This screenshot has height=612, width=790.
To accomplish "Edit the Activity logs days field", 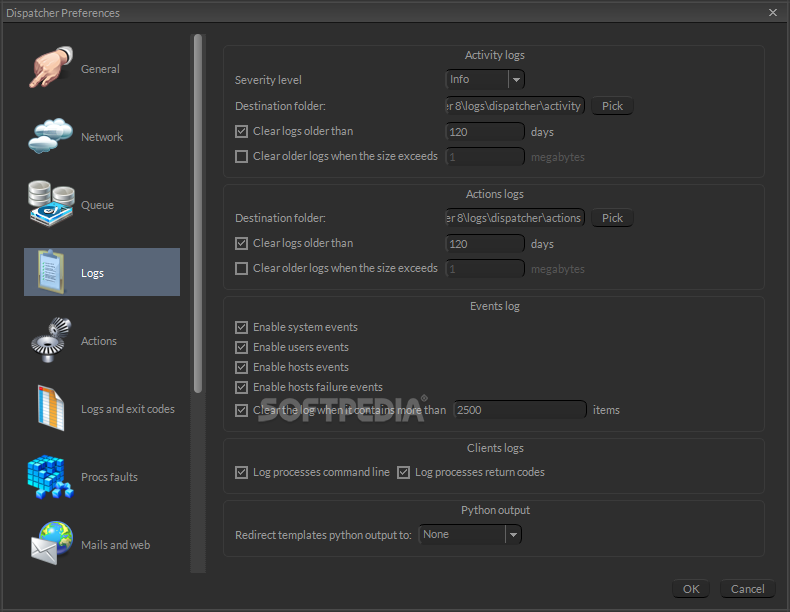I will pos(485,131).
